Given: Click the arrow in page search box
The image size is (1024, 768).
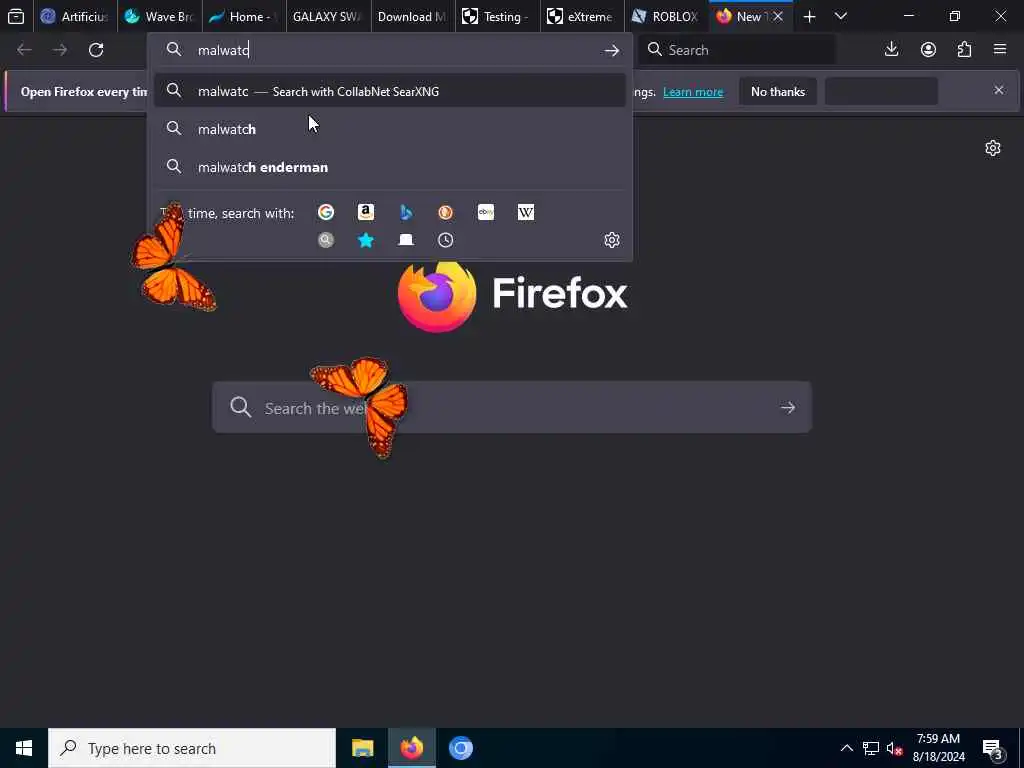Looking at the screenshot, I should [788, 408].
